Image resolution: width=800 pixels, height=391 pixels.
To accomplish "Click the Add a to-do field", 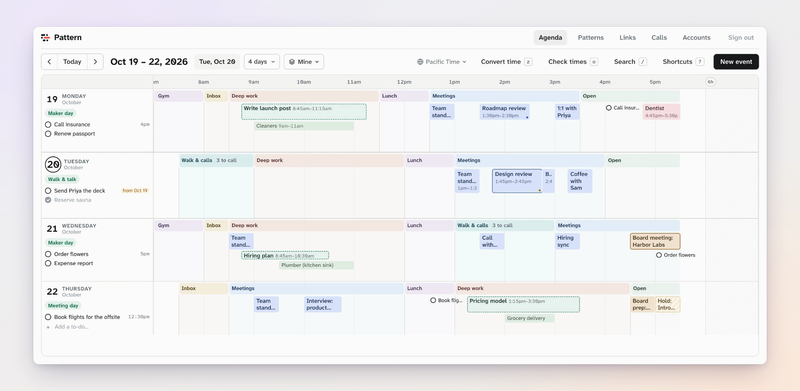I will [x=71, y=327].
